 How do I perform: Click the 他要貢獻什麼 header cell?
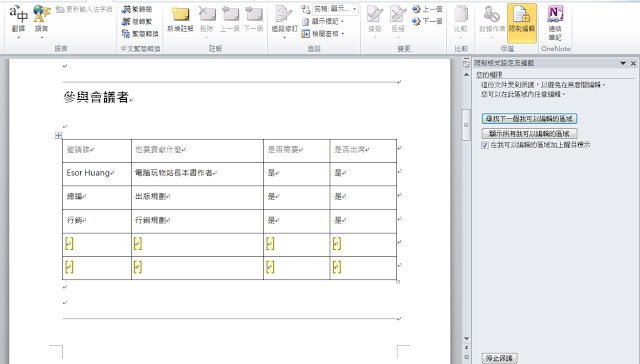pyautogui.click(x=197, y=150)
